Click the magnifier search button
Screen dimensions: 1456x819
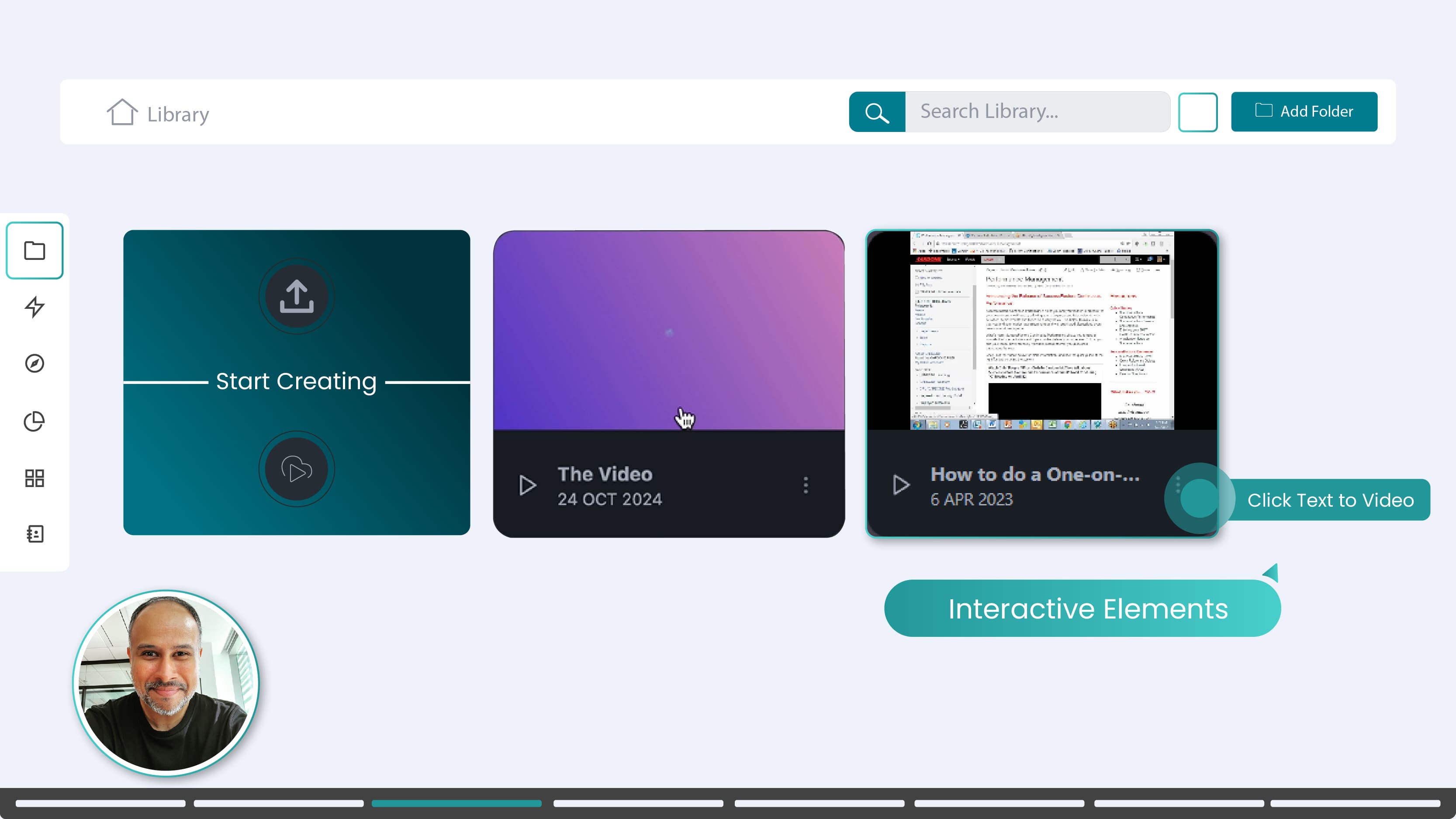pos(877,112)
